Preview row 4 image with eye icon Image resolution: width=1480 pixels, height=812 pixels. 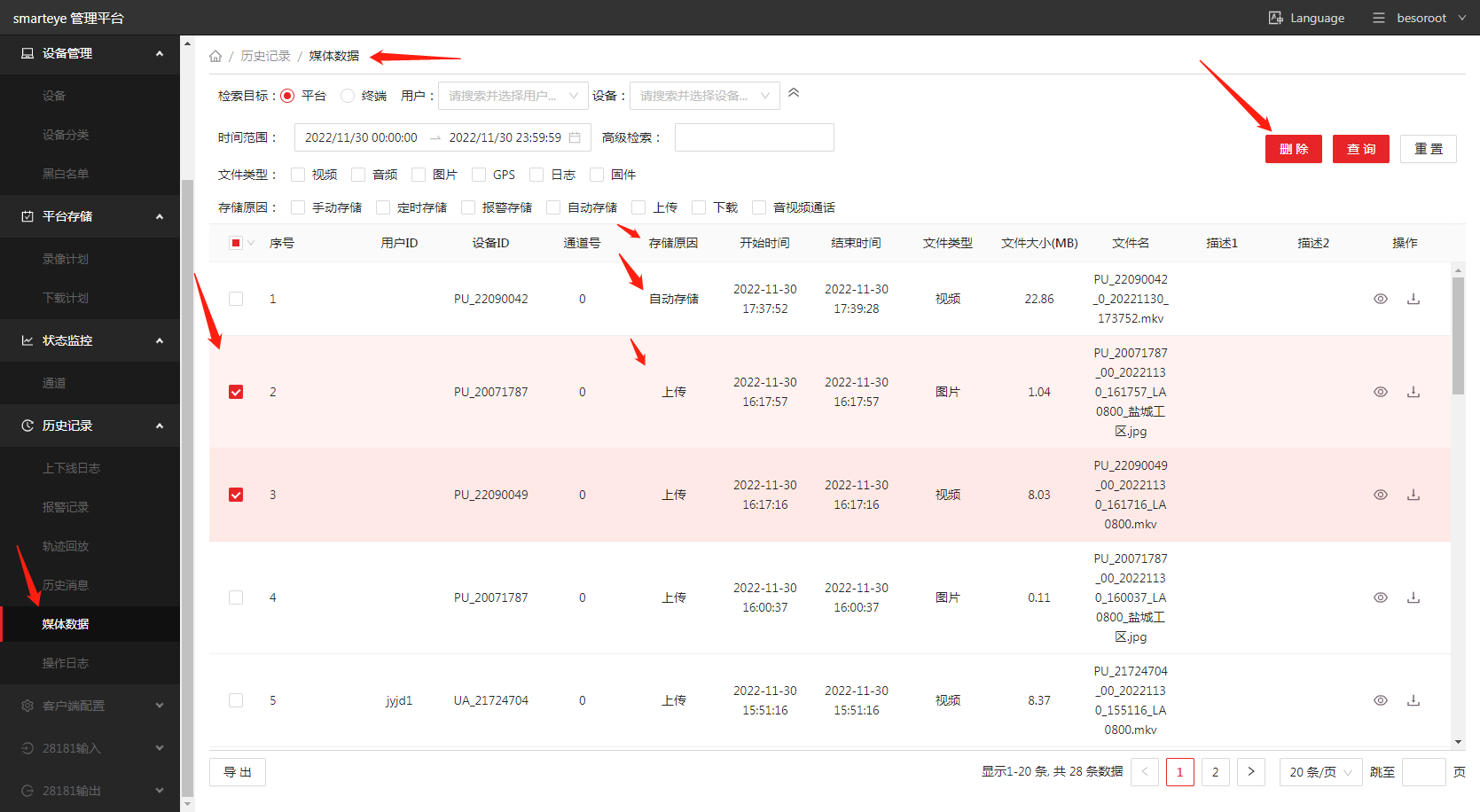click(x=1381, y=597)
